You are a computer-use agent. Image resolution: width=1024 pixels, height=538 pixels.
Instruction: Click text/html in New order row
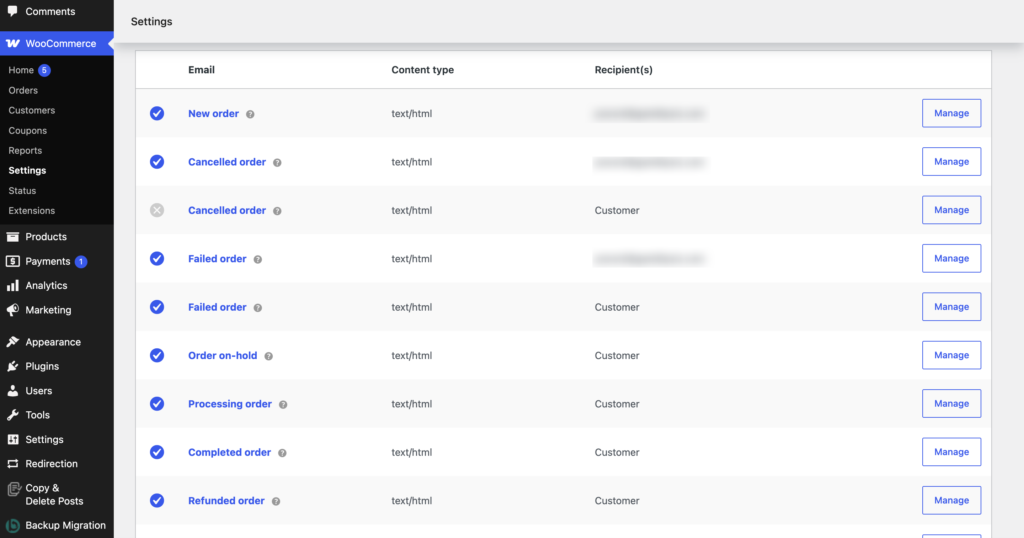[x=411, y=114]
